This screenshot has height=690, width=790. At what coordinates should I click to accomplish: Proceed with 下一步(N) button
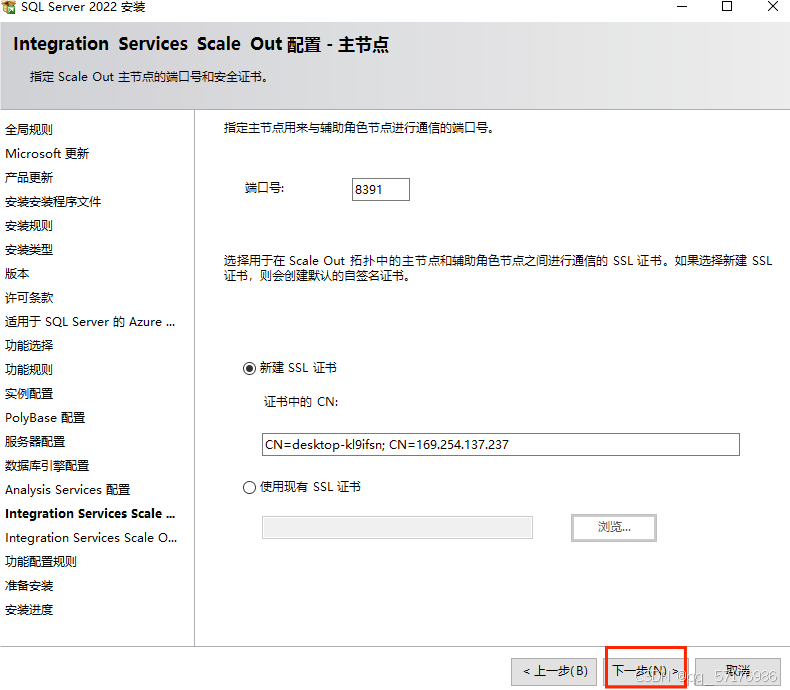point(646,671)
